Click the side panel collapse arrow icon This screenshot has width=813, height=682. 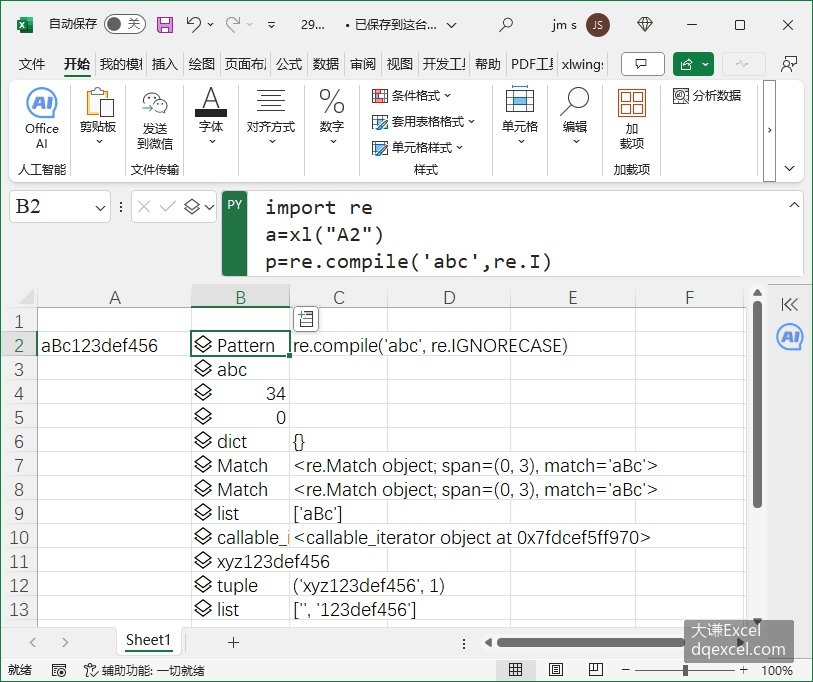pyautogui.click(x=789, y=304)
